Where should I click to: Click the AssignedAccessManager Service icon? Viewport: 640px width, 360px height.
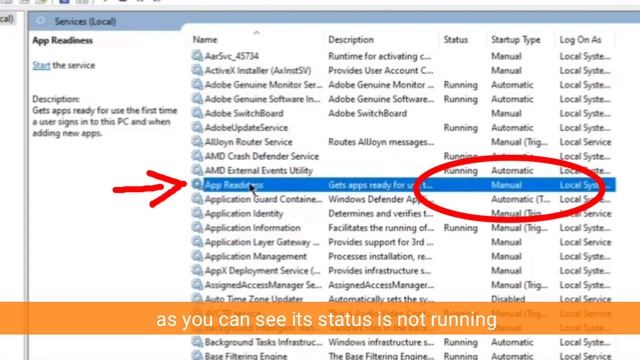click(197, 284)
